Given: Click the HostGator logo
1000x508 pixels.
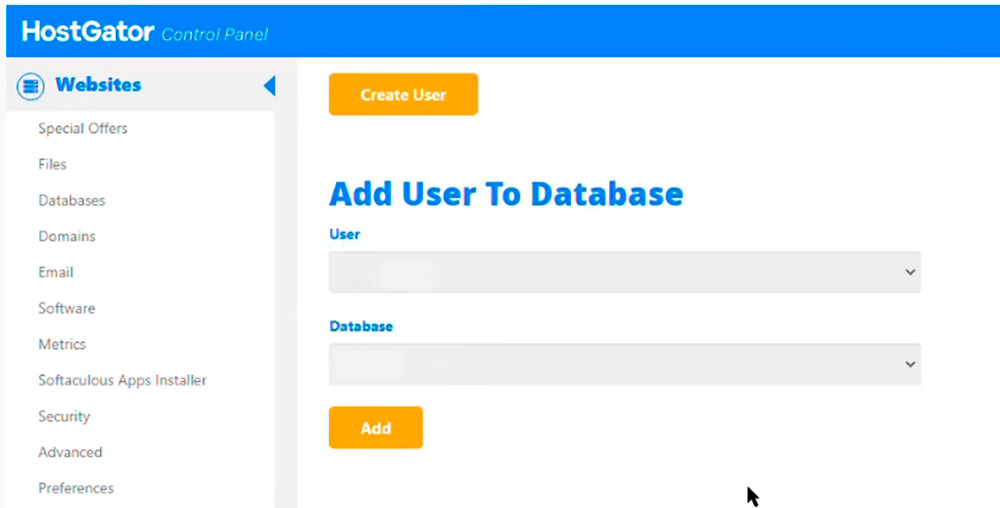Looking at the screenshot, I should (x=88, y=31).
